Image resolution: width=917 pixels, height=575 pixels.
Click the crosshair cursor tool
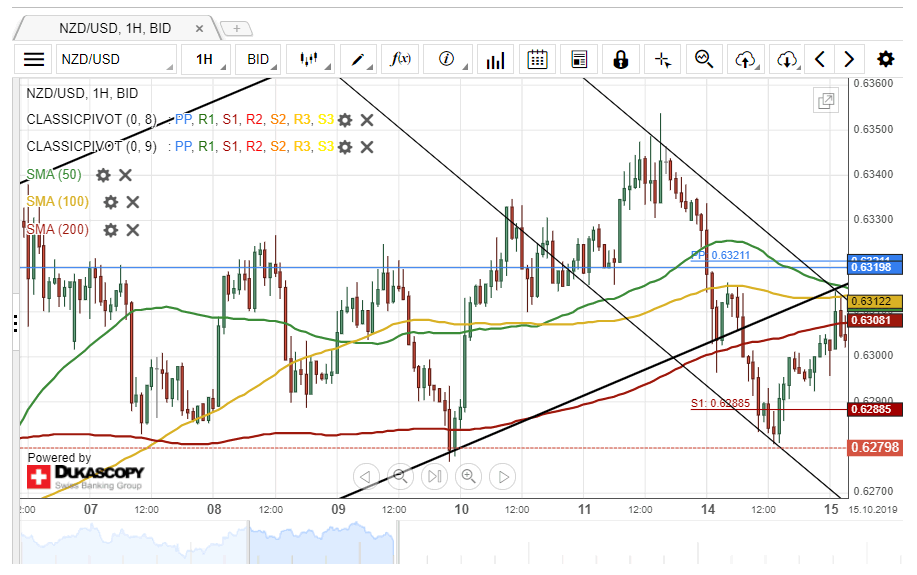[x=662, y=59]
